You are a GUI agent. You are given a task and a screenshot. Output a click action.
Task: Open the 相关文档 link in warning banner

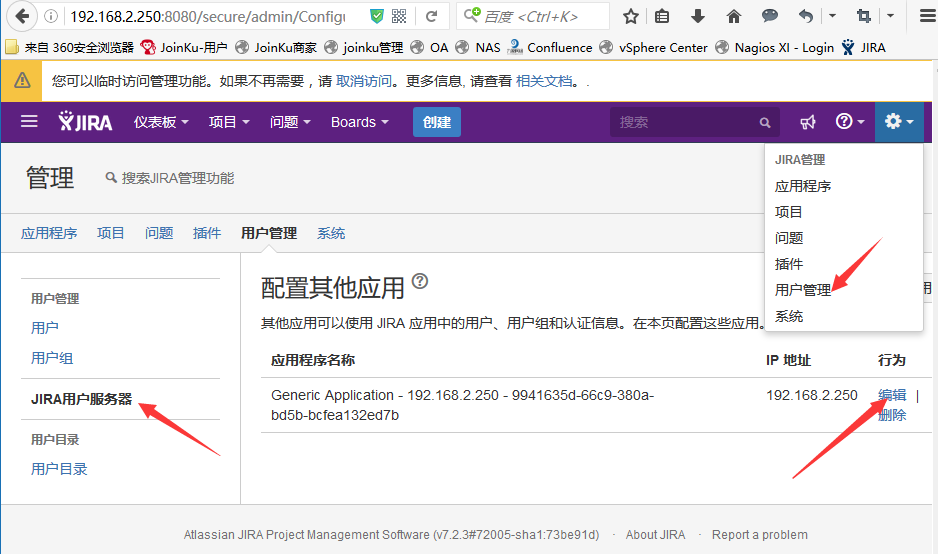pos(544,81)
